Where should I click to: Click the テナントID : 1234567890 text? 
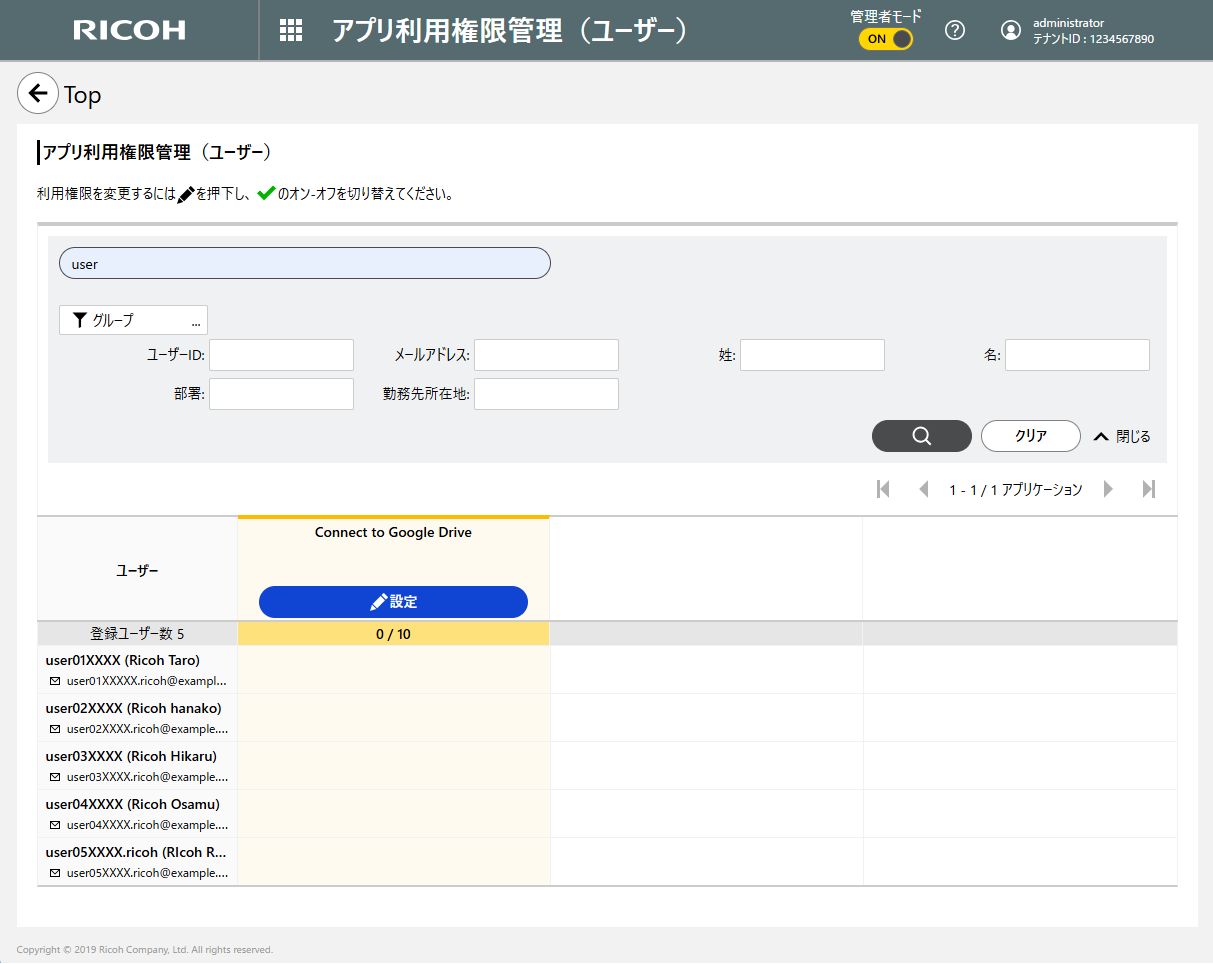(x=1093, y=39)
